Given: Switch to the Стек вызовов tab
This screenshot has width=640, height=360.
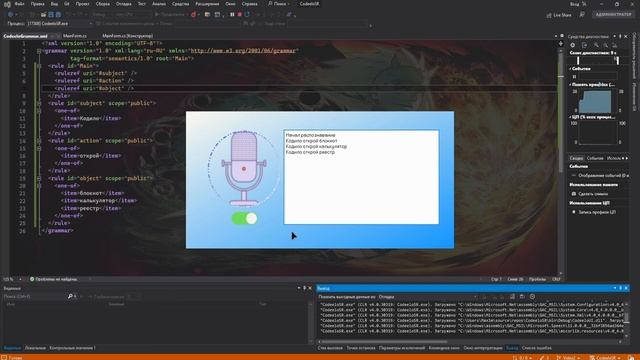Looking at the screenshot, I should (x=330, y=348).
